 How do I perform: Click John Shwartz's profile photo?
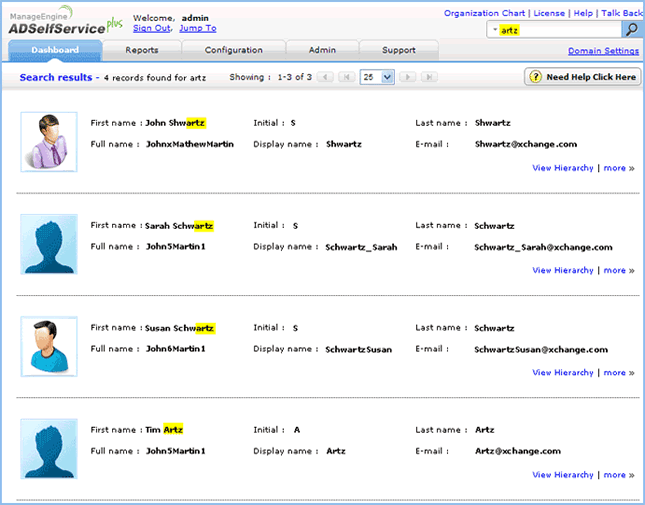pos(49,140)
